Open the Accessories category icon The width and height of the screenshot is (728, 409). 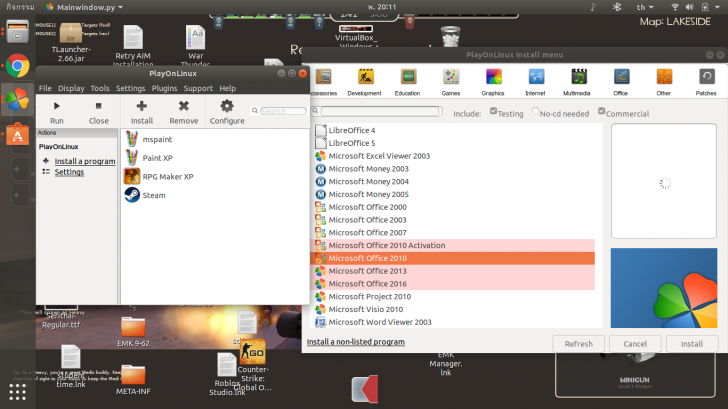pyautogui.click(x=324, y=82)
